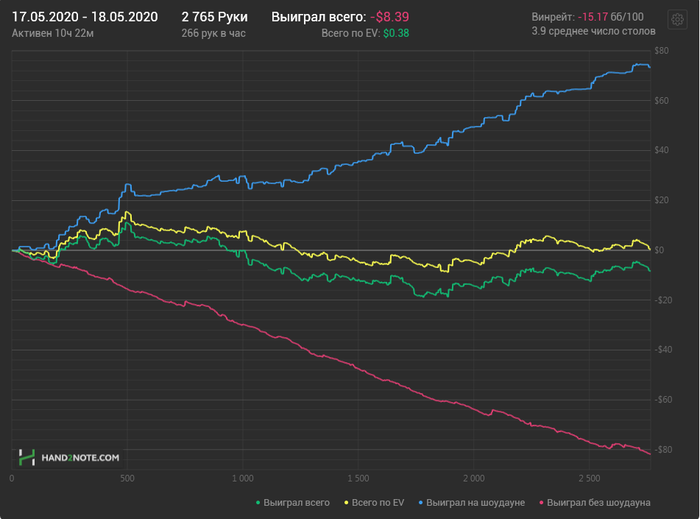Open the graph settings gear icon
Image resolution: width=700 pixels, height=519 pixels.
[x=677, y=20]
